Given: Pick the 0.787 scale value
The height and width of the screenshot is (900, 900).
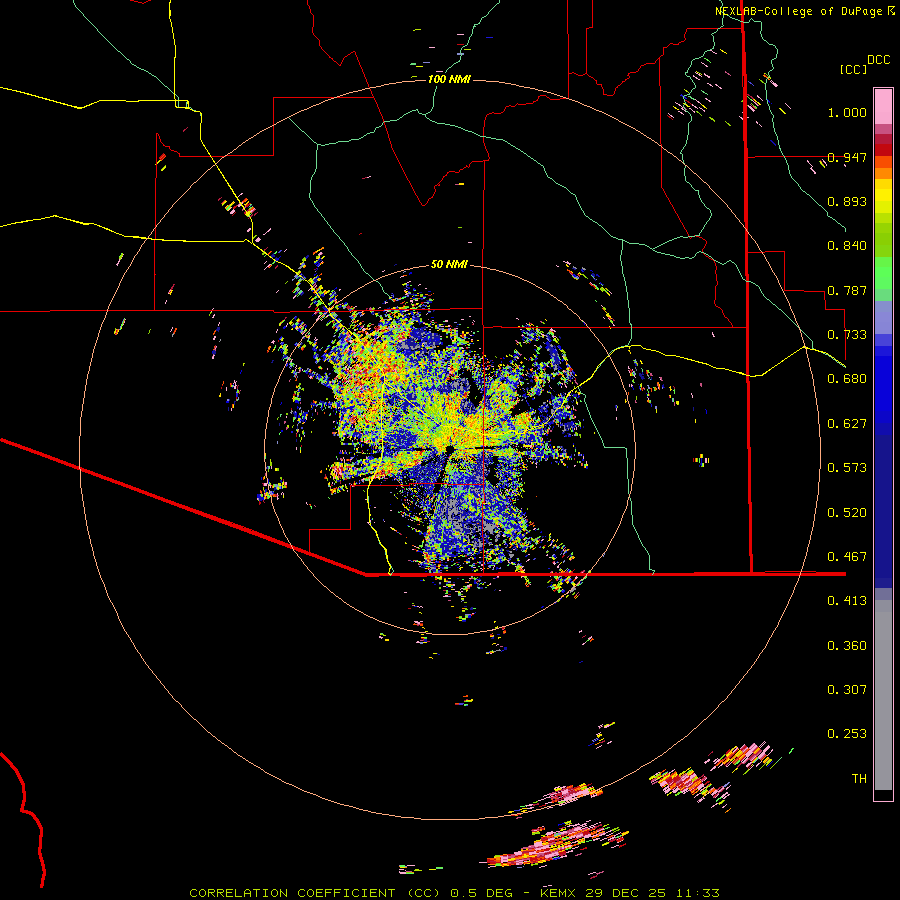Looking at the screenshot, I should pyautogui.click(x=847, y=290).
